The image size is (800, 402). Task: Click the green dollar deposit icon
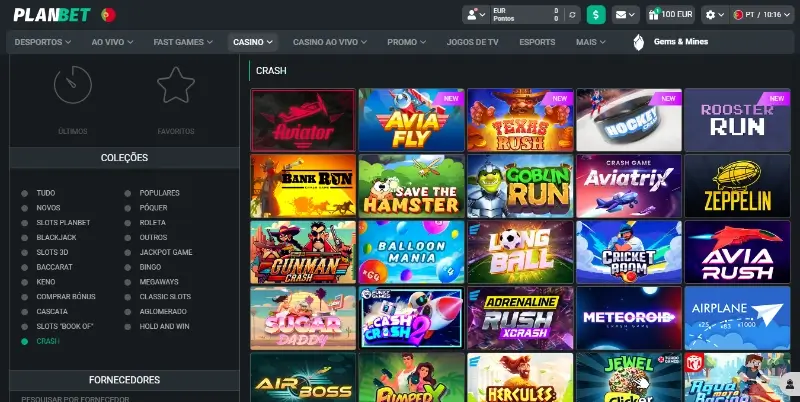click(596, 14)
